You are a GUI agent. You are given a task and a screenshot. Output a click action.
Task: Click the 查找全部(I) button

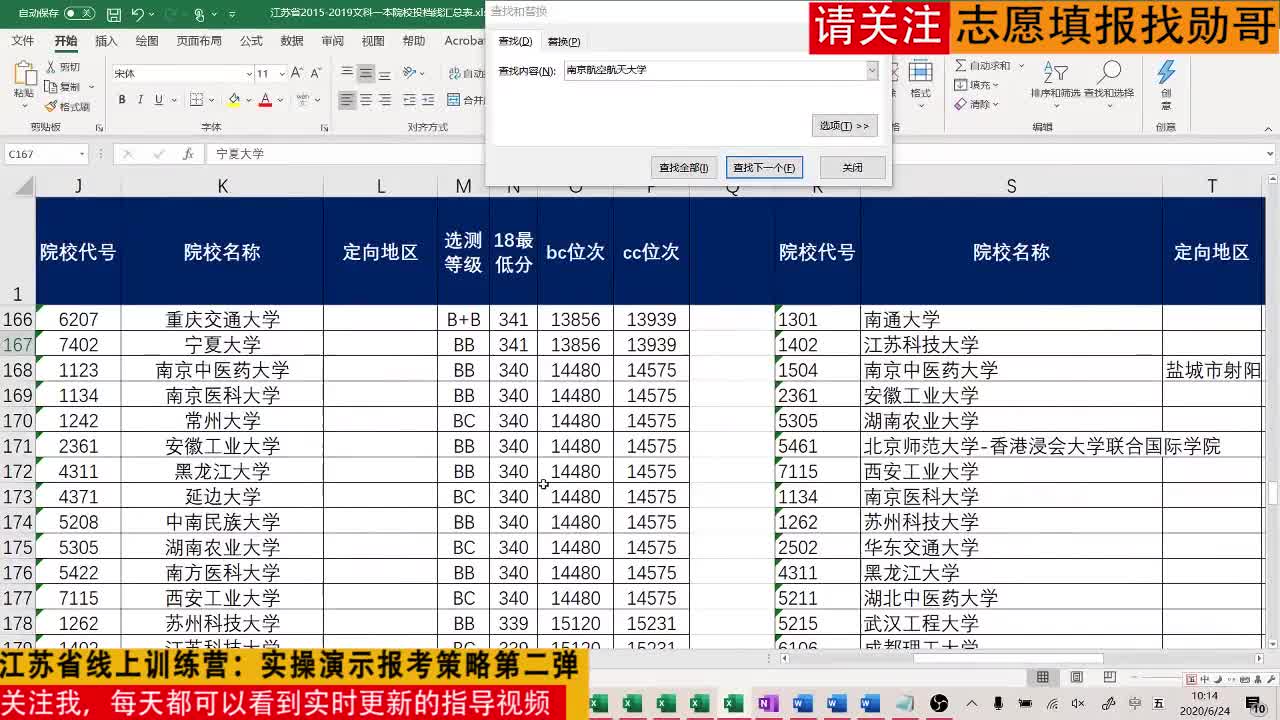(x=684, y=167)
